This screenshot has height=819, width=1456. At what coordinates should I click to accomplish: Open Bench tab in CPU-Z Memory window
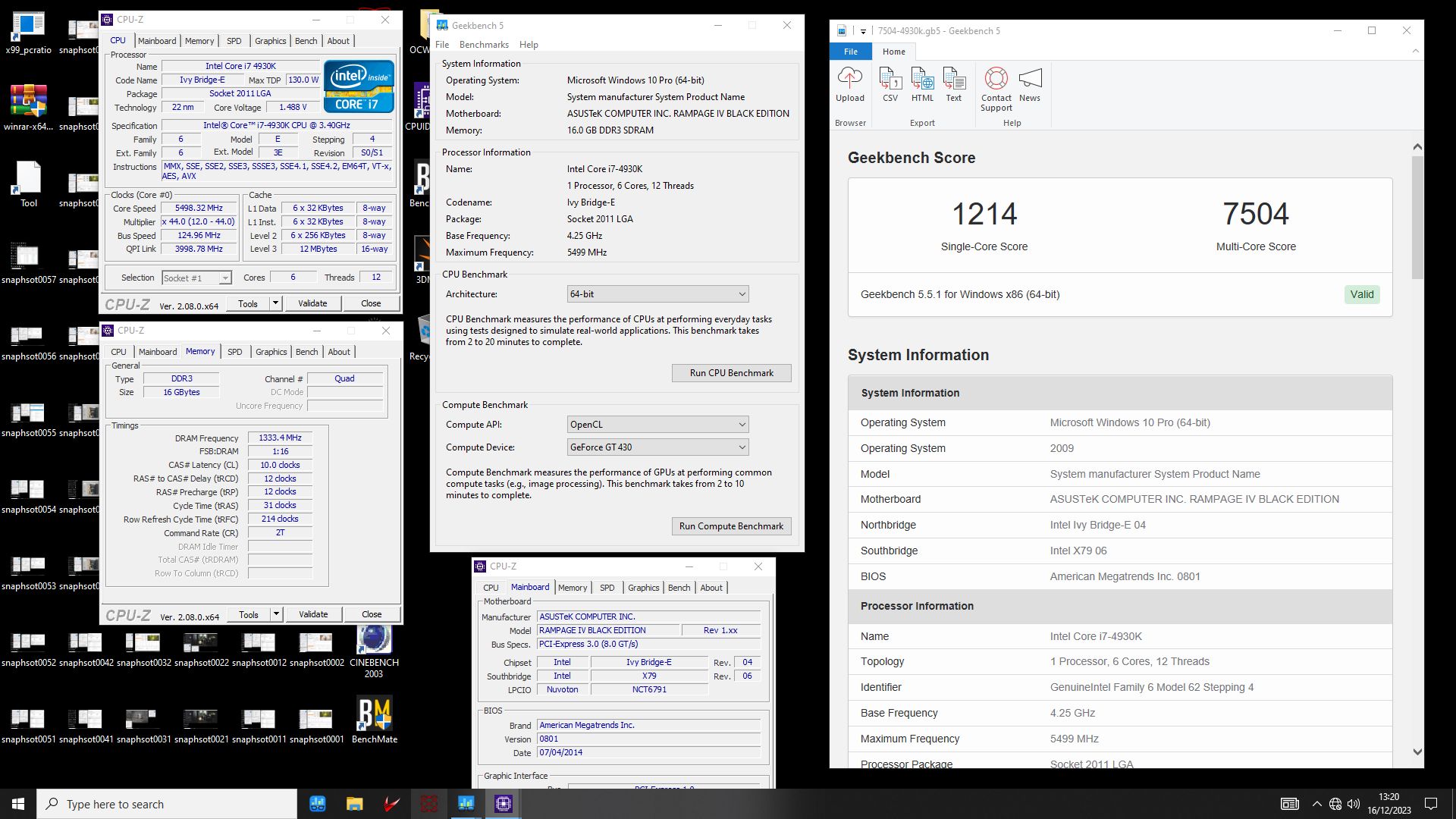(x=306, y=352)
